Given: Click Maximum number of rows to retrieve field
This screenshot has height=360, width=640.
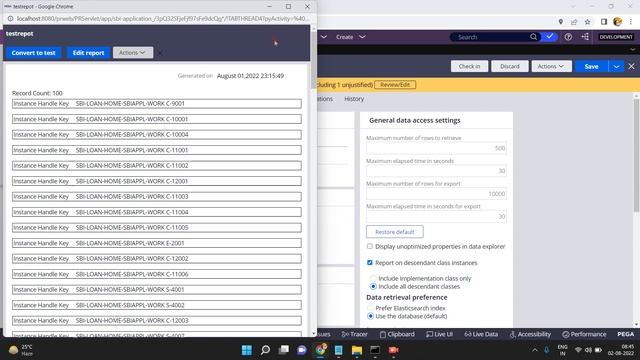Looking at the screenshot, I should pyautogui.click(x=436, y=148).
